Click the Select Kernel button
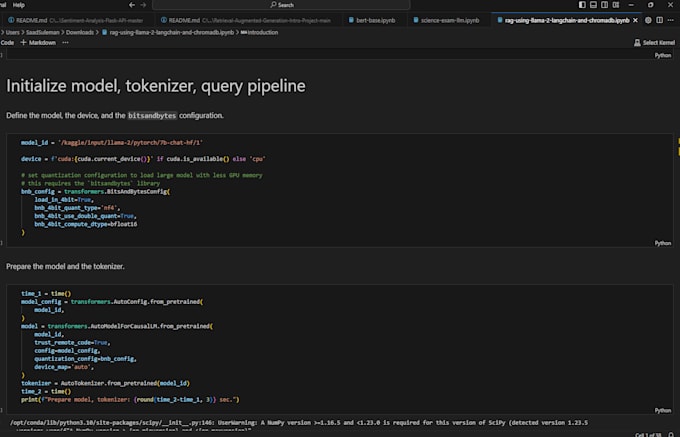This screenshot has height=437, width=680. click(x=657, y=43)
